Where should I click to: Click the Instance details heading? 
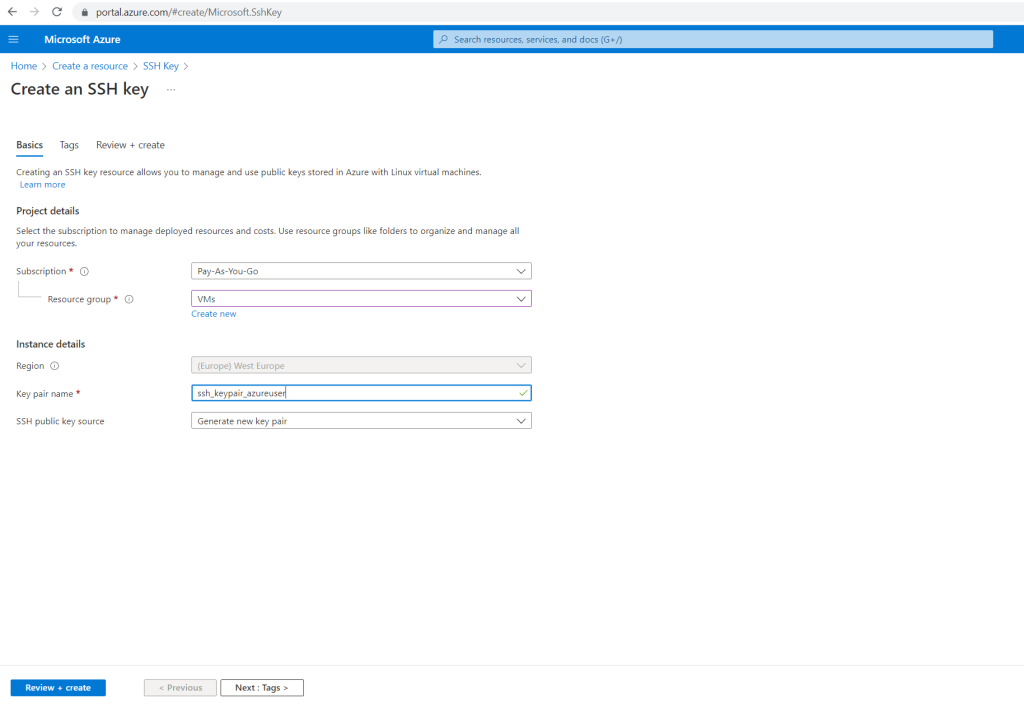pos(51,344)
